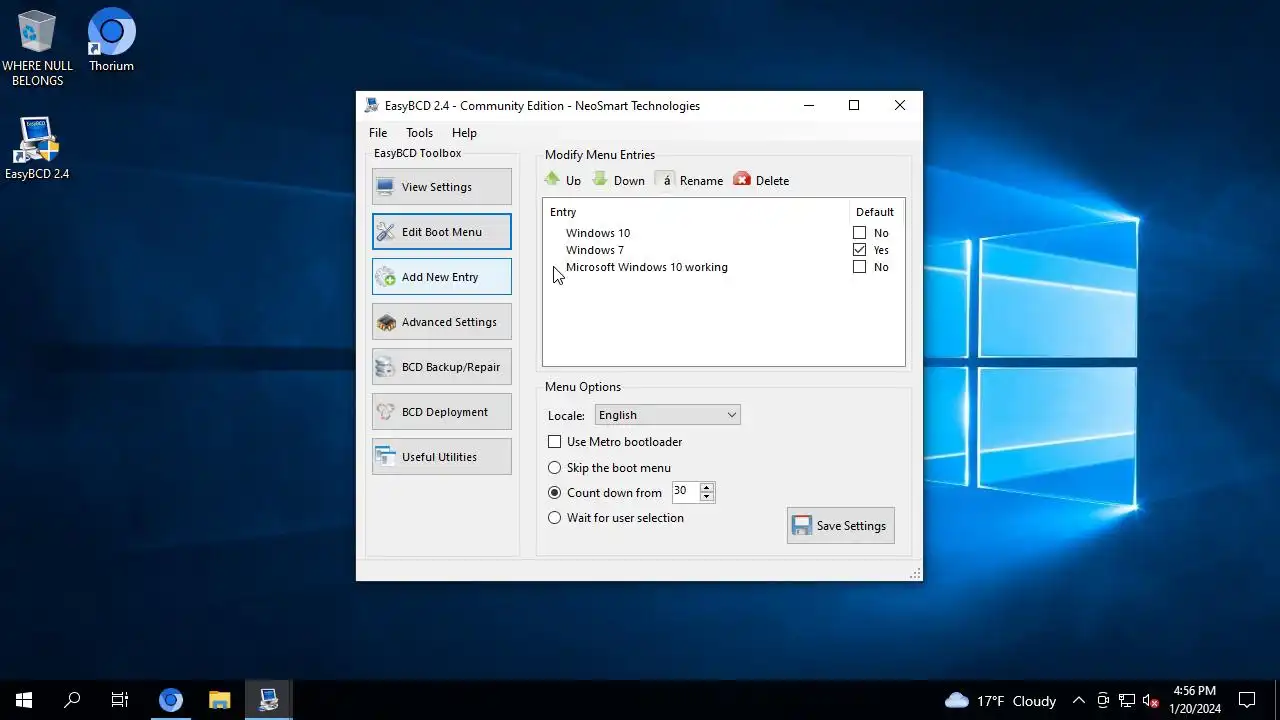Click the EasyBCD title bar app icon

372,106
